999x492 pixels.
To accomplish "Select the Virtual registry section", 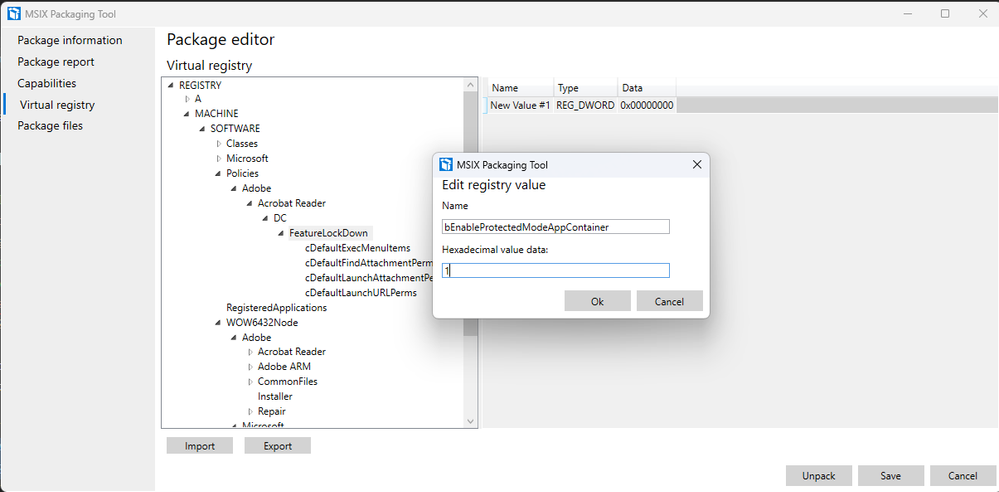I will tap(57, 105).
